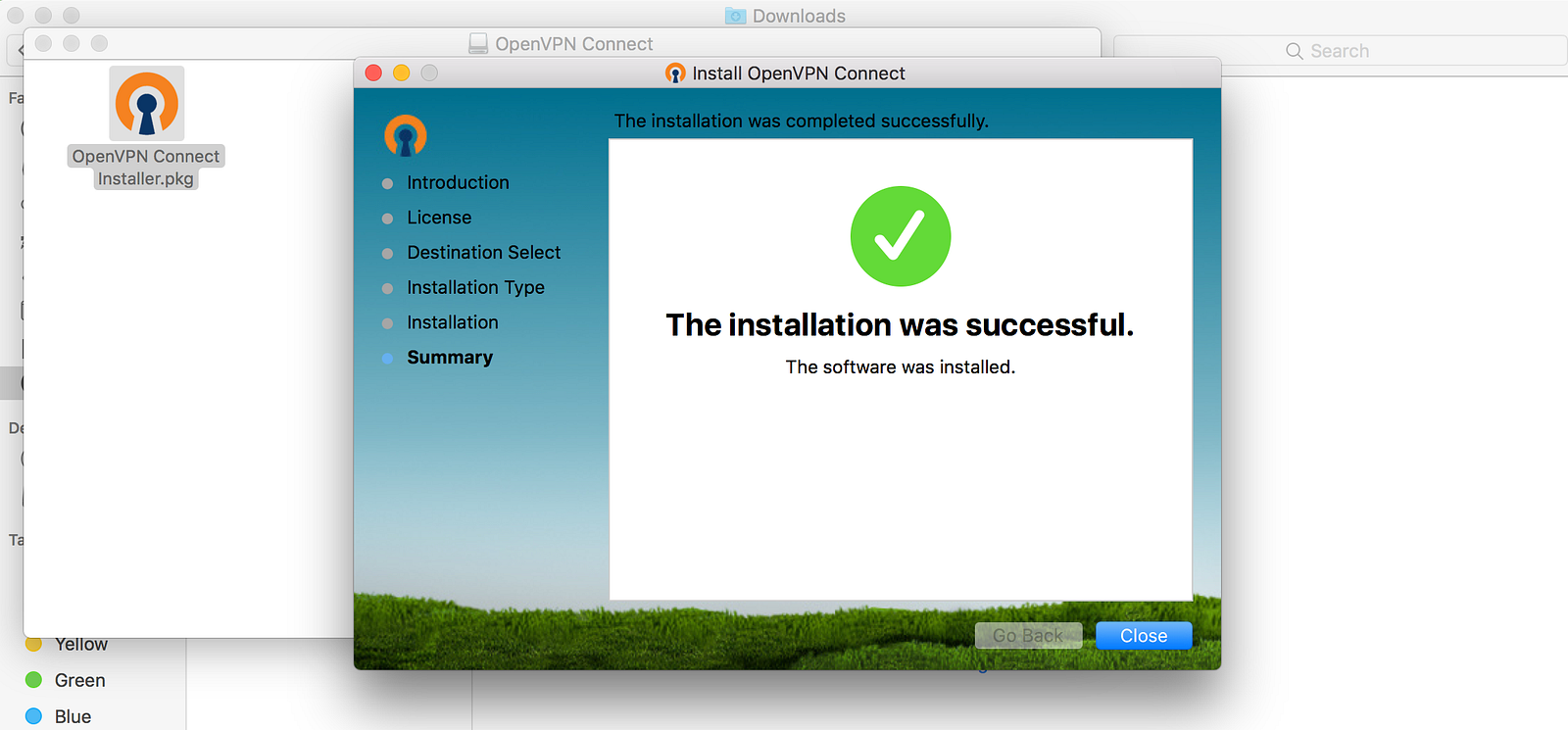Screen dimensions: 1568x730
Task: Click the Installation Type step
Action: pos(475,288)
